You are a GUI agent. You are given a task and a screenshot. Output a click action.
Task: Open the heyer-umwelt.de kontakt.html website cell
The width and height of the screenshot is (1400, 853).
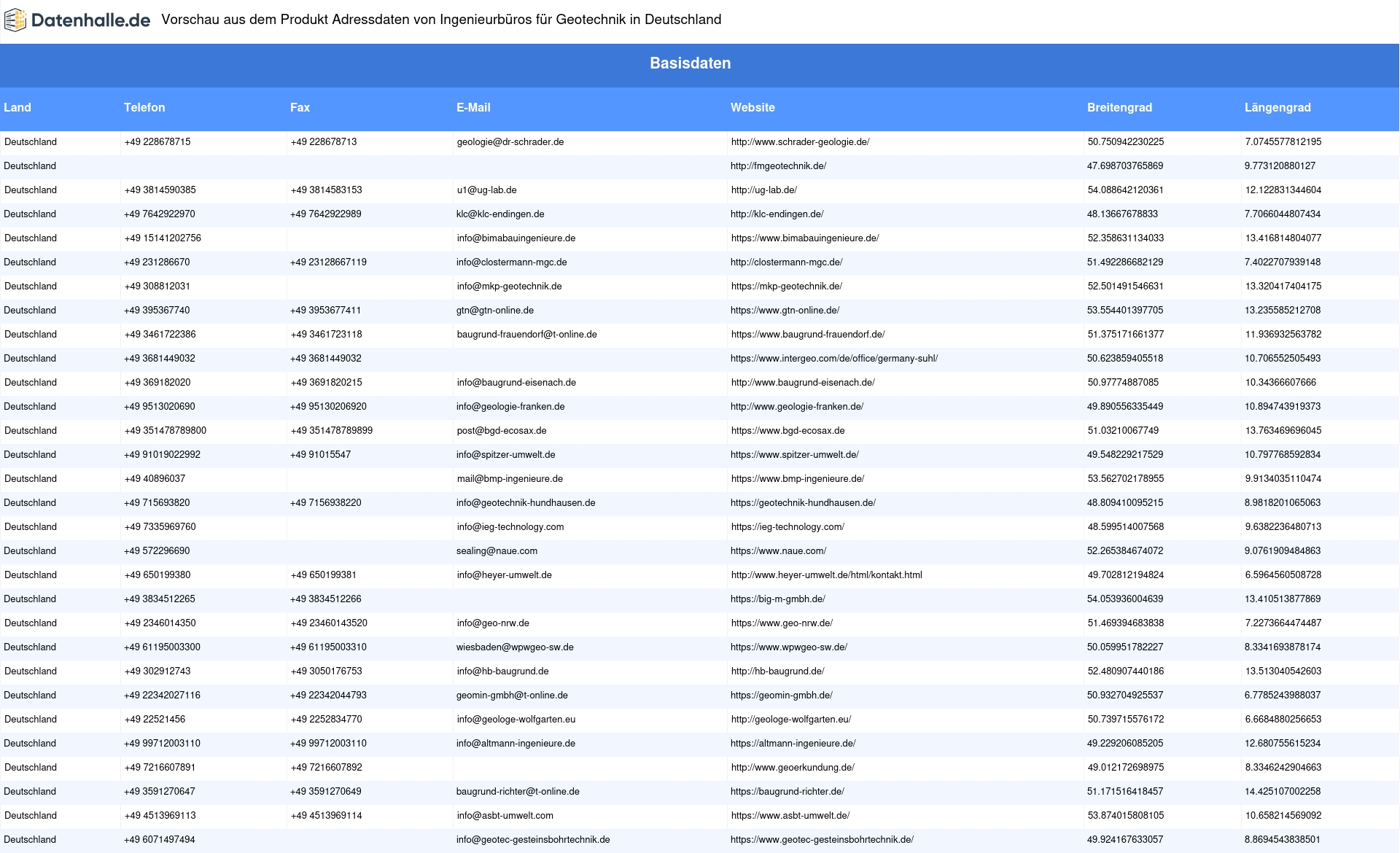[x=827, y=575]
